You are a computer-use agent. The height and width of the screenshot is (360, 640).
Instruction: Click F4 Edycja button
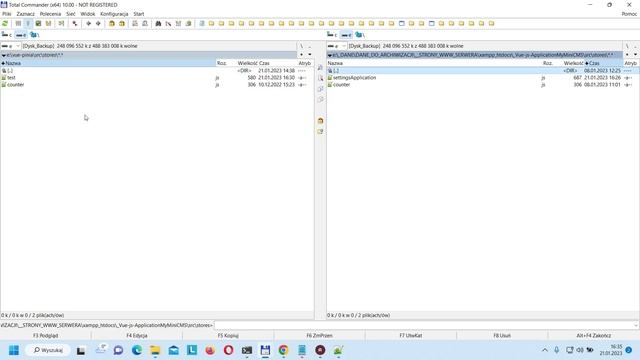click(x=137, y=336)
